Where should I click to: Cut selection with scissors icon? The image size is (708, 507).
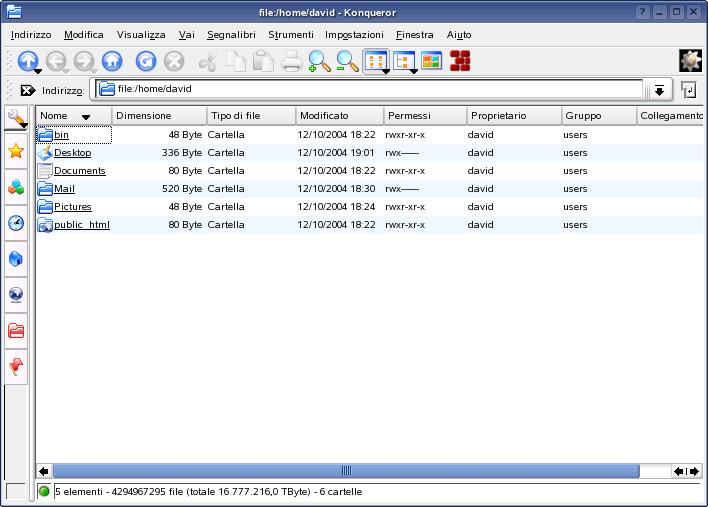click(208, 61)
